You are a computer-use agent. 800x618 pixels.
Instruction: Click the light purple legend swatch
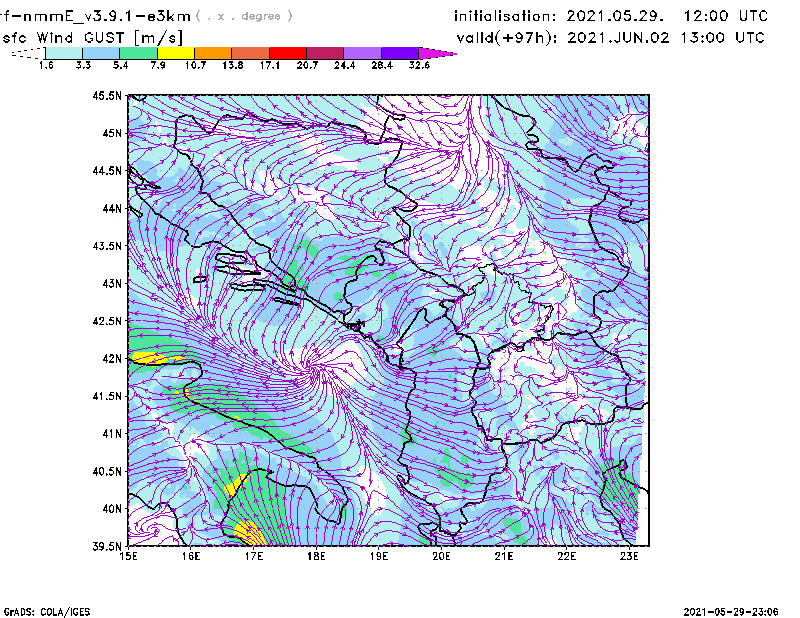[x=363, y=53]
